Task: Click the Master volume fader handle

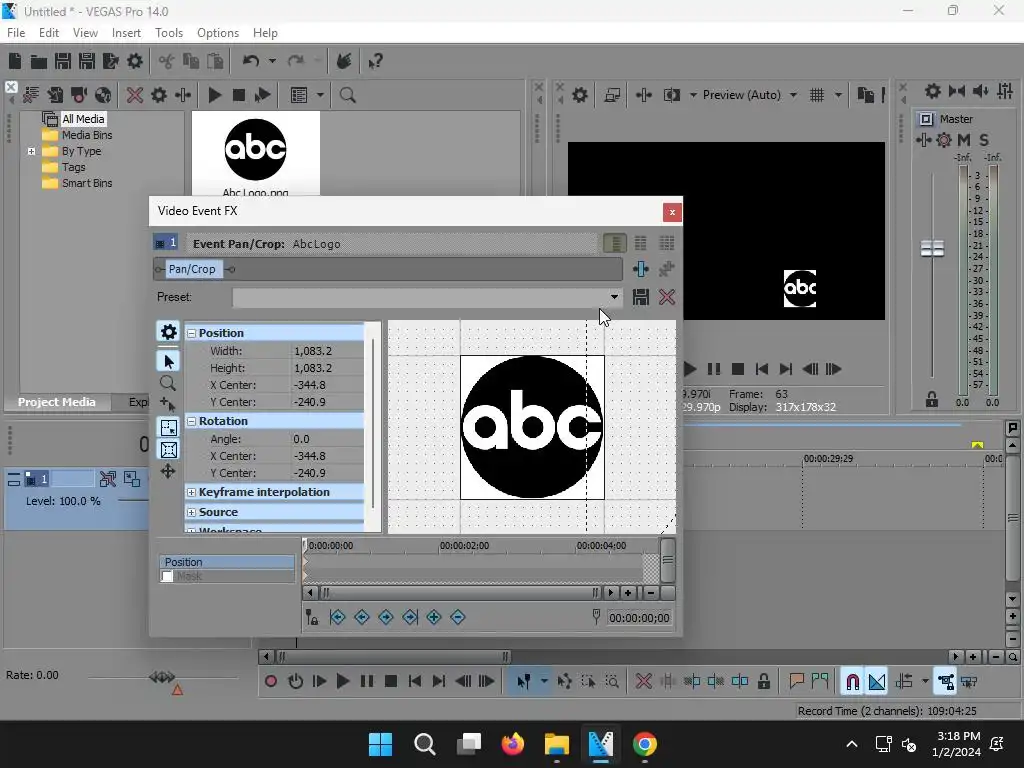Action: 932,248
